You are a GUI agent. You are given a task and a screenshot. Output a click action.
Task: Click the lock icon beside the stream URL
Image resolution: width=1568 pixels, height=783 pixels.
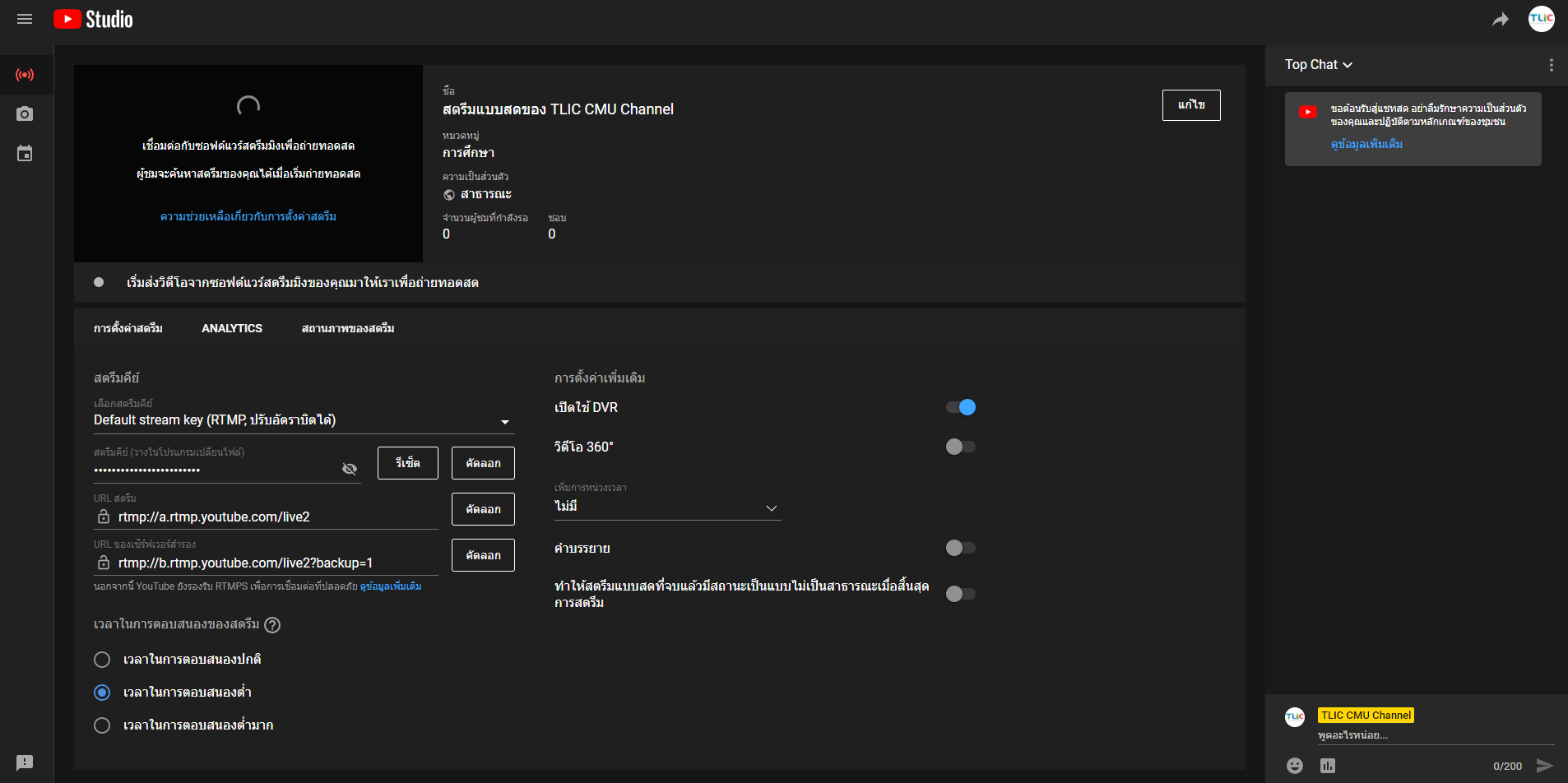coord(104,517)
